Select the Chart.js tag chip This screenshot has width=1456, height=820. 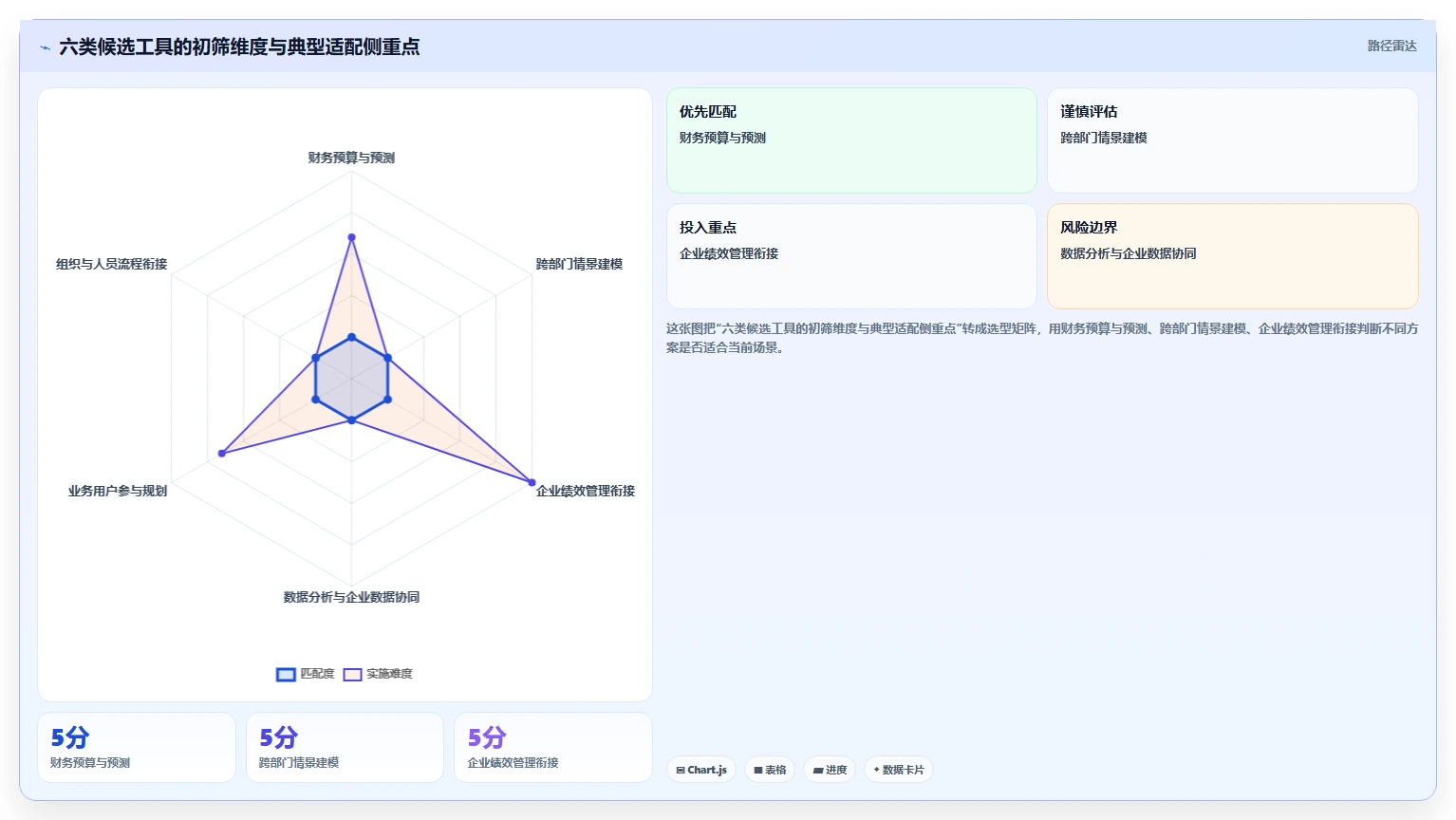701,770
